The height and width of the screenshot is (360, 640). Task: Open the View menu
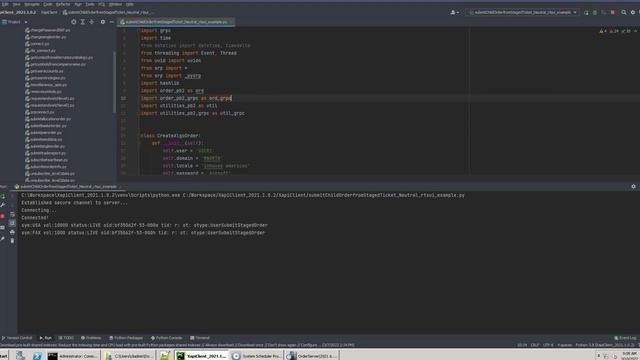pos(16,4)
